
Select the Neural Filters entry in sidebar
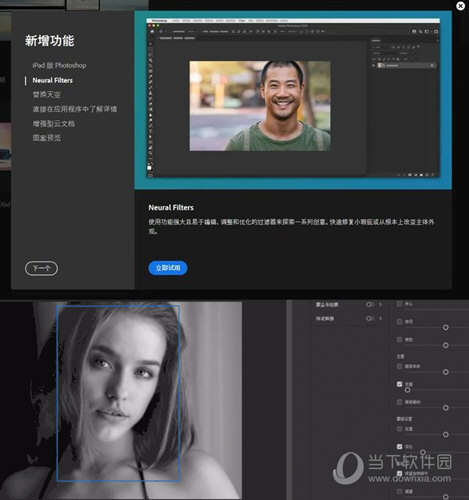click(x=53, y=80)
